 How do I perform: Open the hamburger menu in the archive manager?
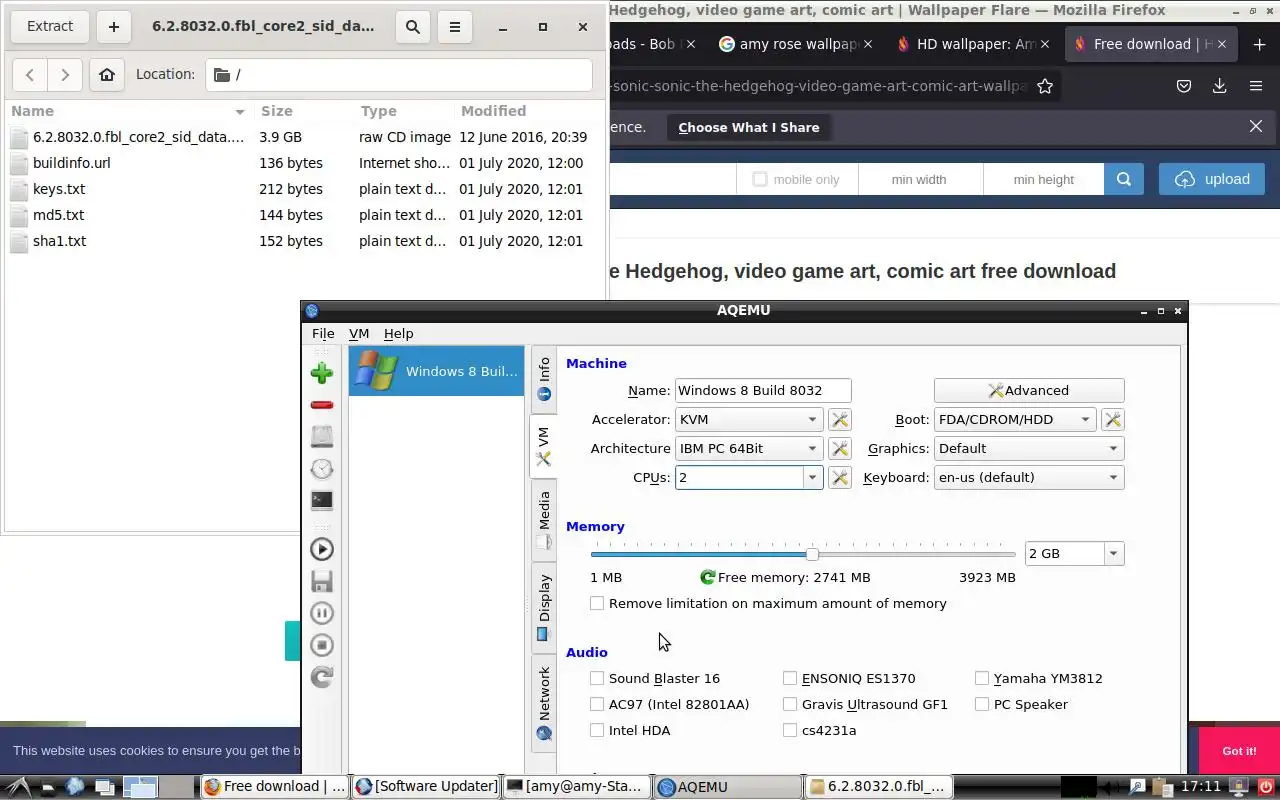click(x=455, y=27)
